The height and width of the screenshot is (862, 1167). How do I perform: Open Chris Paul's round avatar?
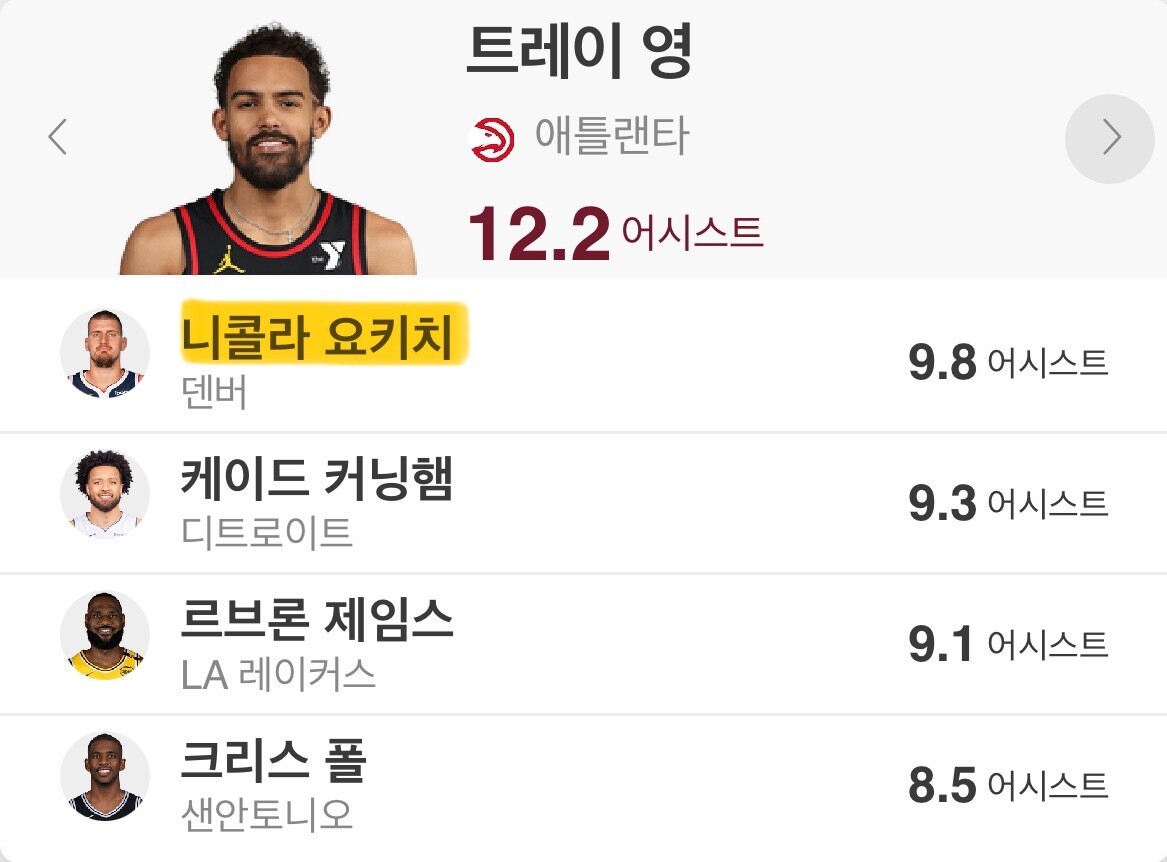(x=105, y=776)
